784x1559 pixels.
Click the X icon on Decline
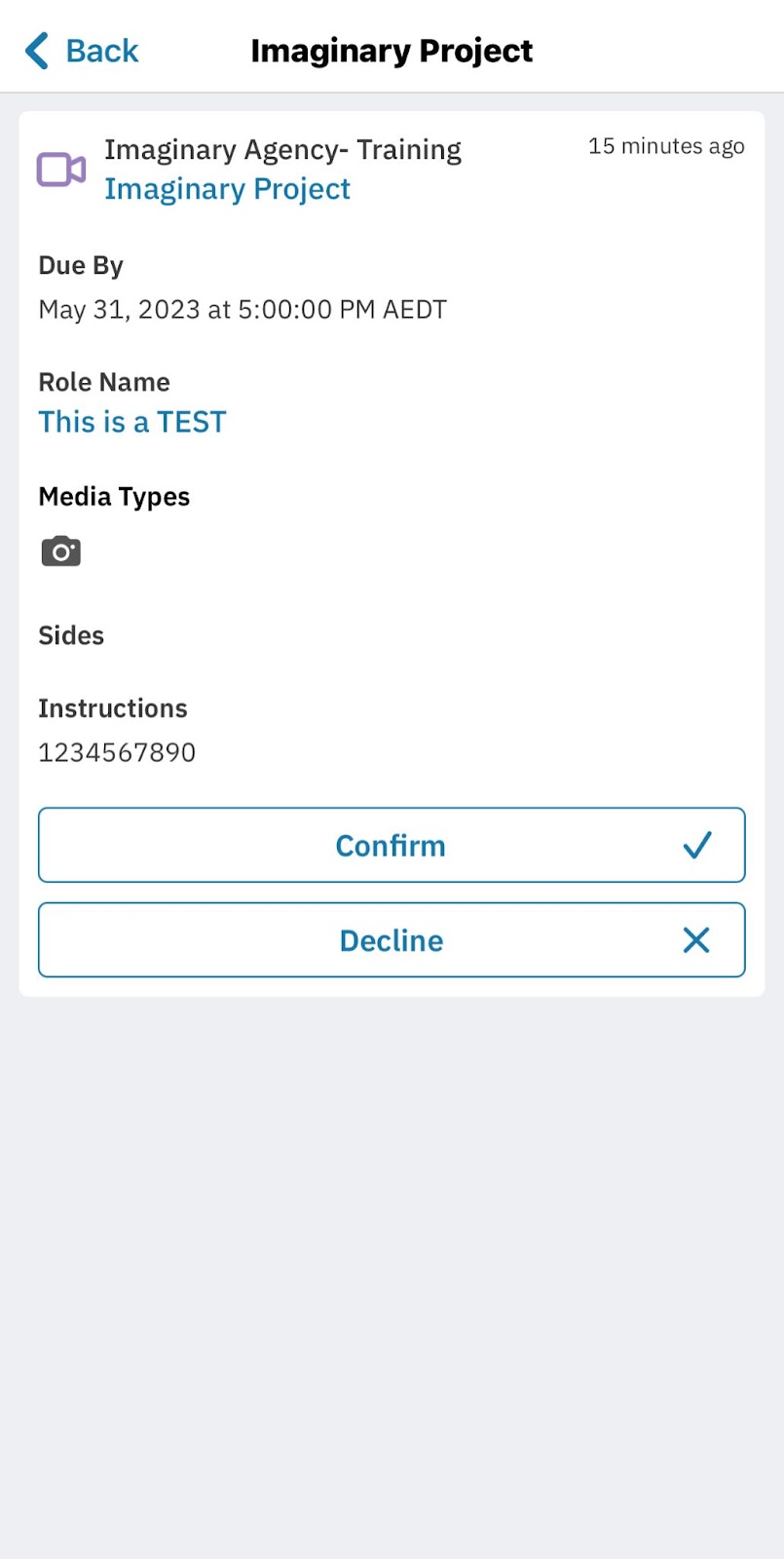point(696,940)
